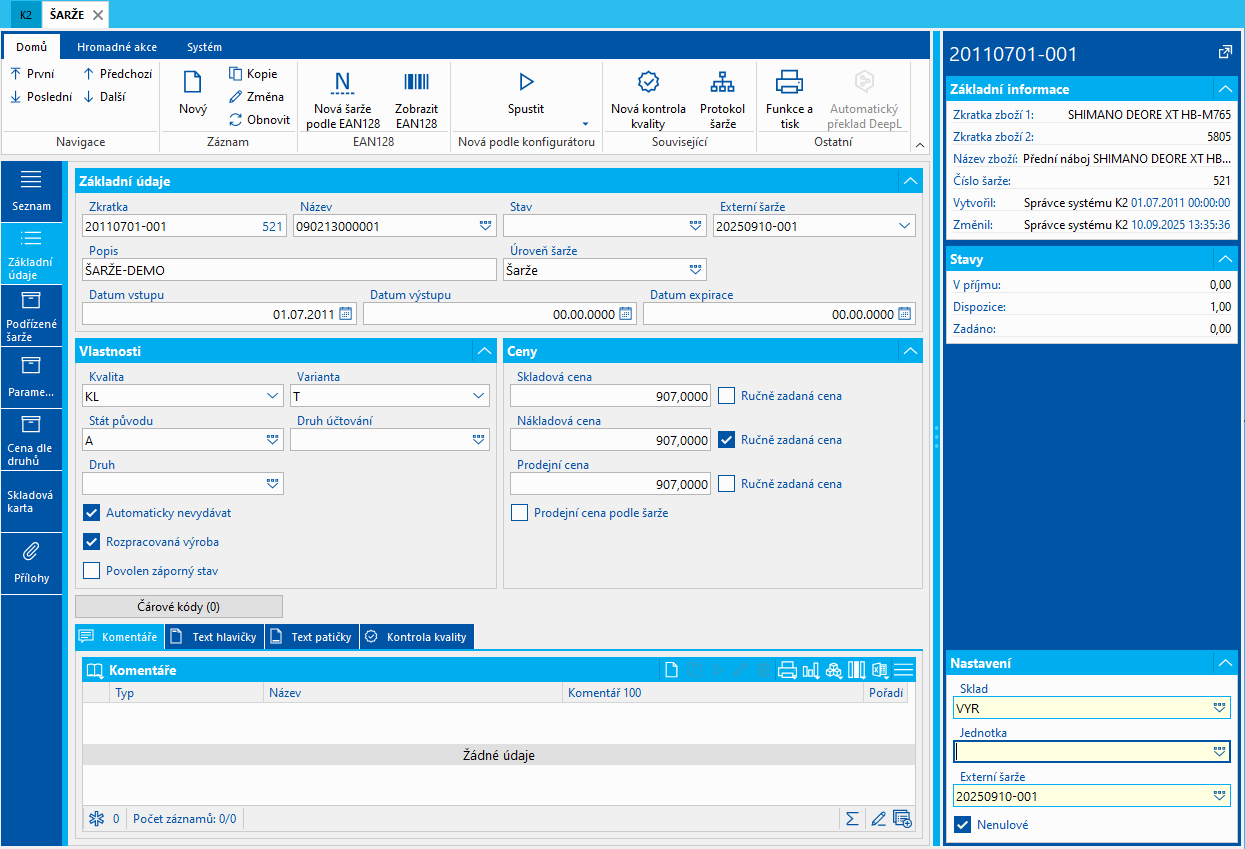1245x849 pixels.
Task: Uncheck Automaticky nevydávat
Action: point(91,513)
